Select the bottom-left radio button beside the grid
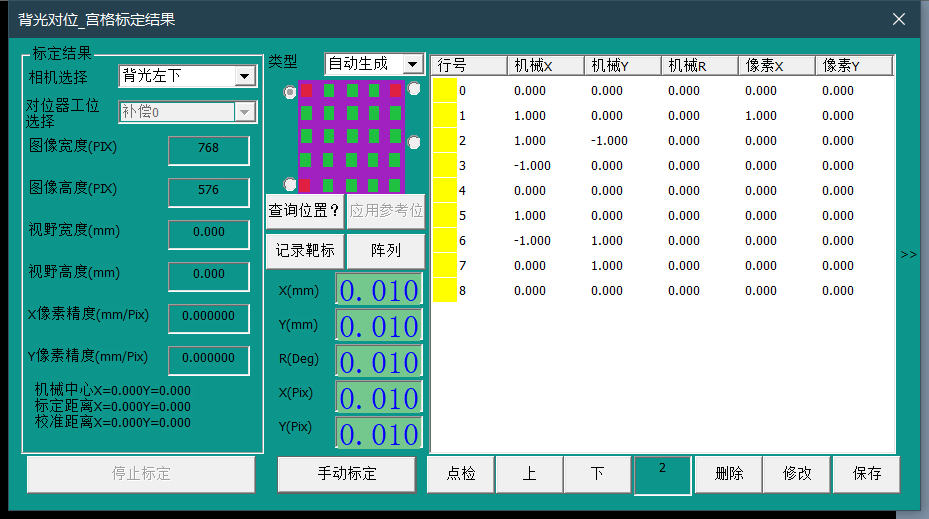Screen dimensions: 929x519 point(290,185)
